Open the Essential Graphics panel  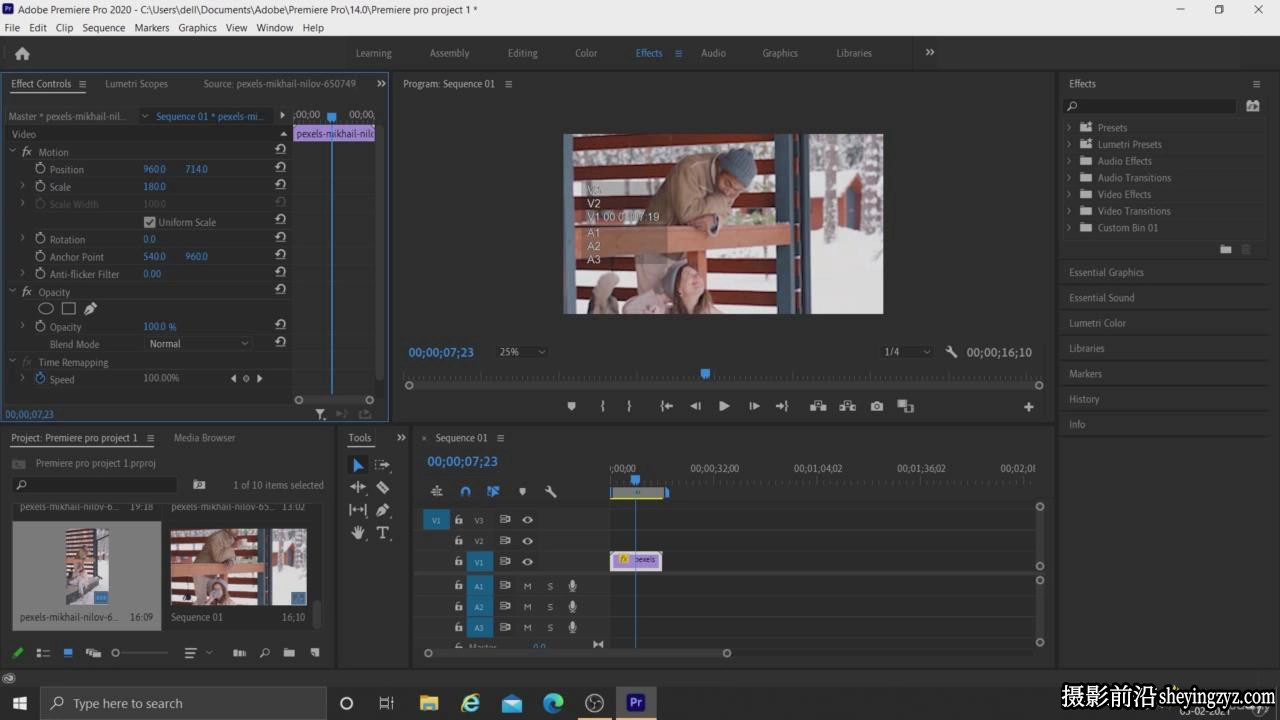click(1106, 272)
